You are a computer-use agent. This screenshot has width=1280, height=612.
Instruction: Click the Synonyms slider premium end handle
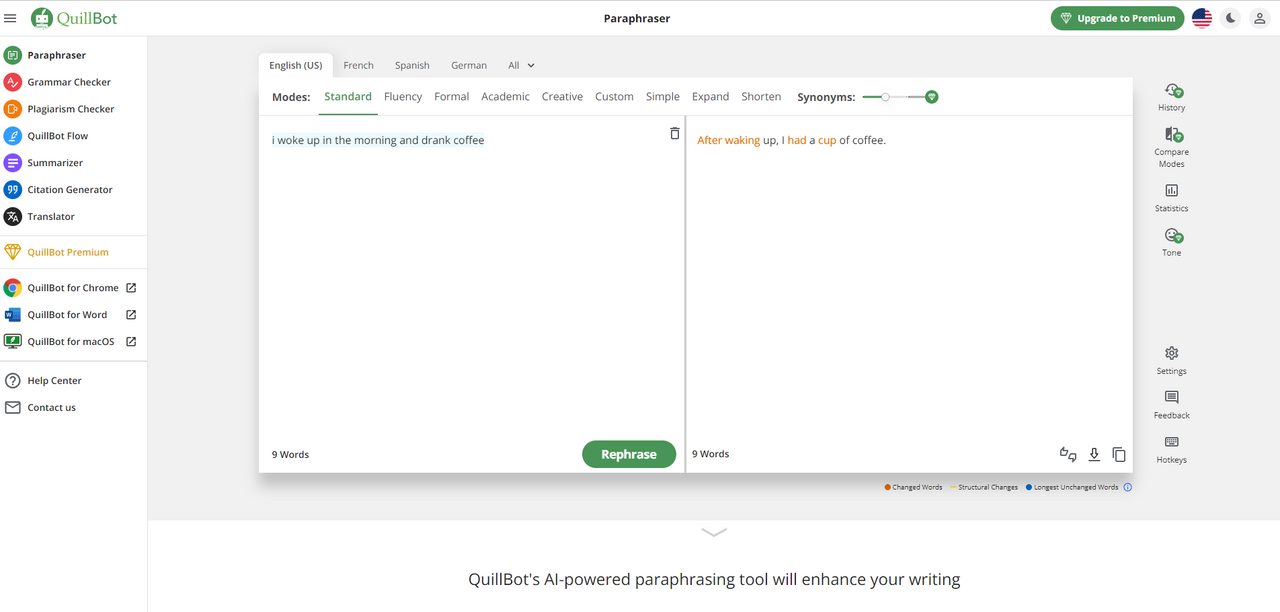[x=931, y=97]
